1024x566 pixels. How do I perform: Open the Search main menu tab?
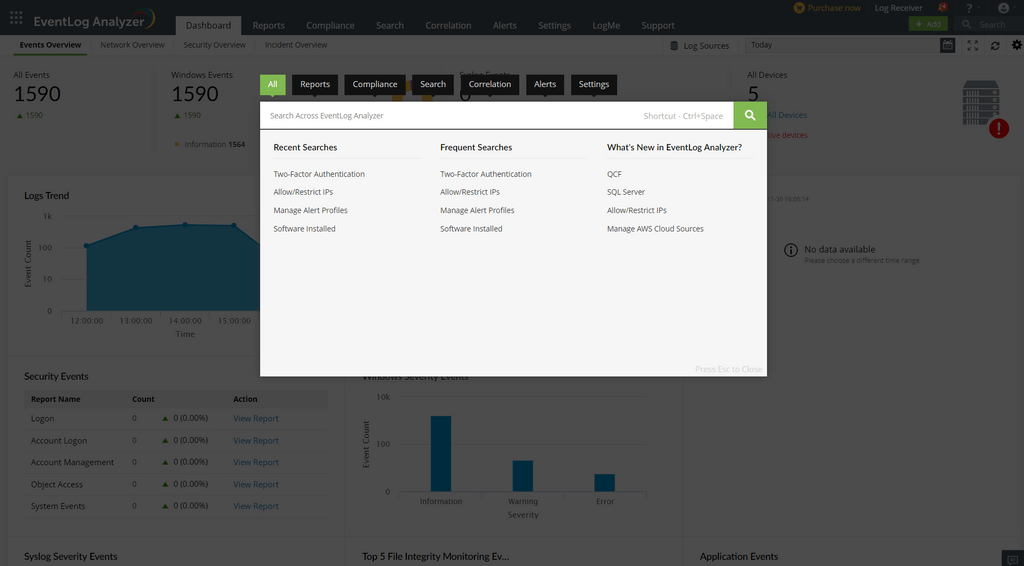pos(390,25)
